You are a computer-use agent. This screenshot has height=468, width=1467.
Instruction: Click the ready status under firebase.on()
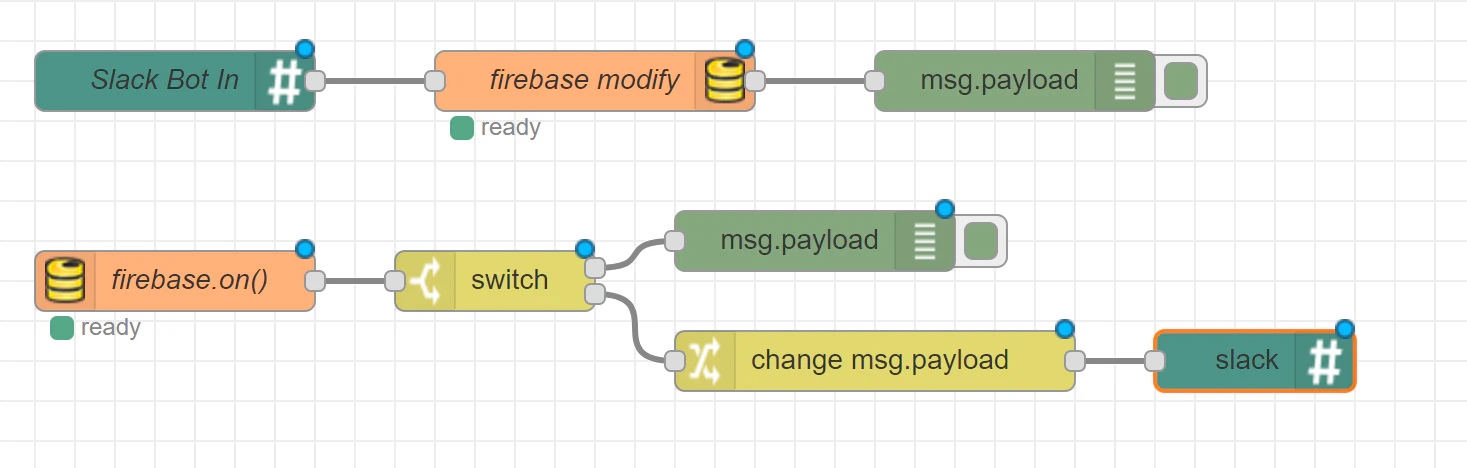(x=95, y=327)
